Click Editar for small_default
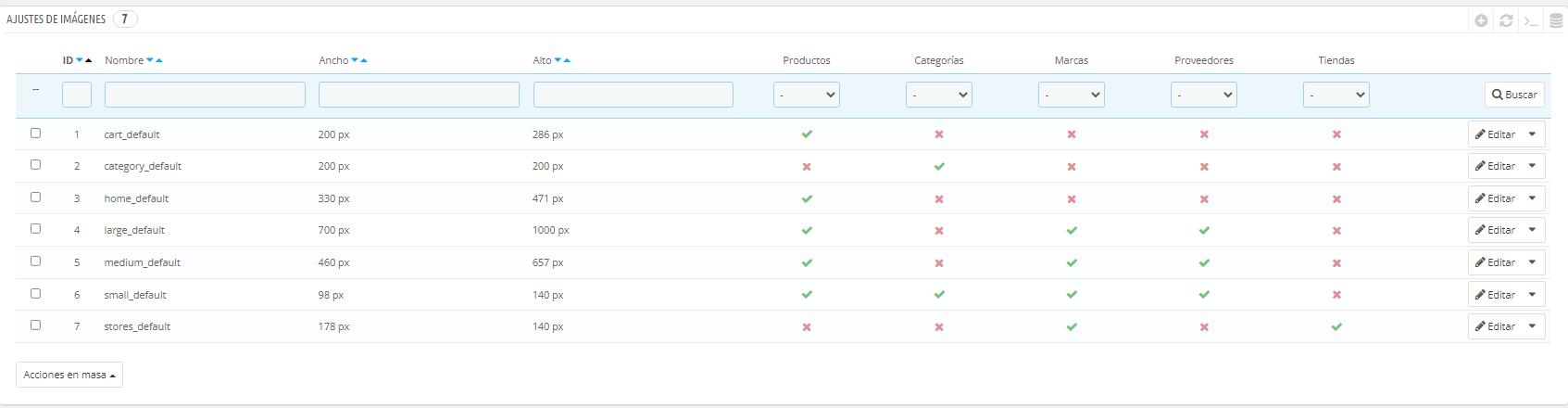1568x408 pixels. click(1495, 295)
